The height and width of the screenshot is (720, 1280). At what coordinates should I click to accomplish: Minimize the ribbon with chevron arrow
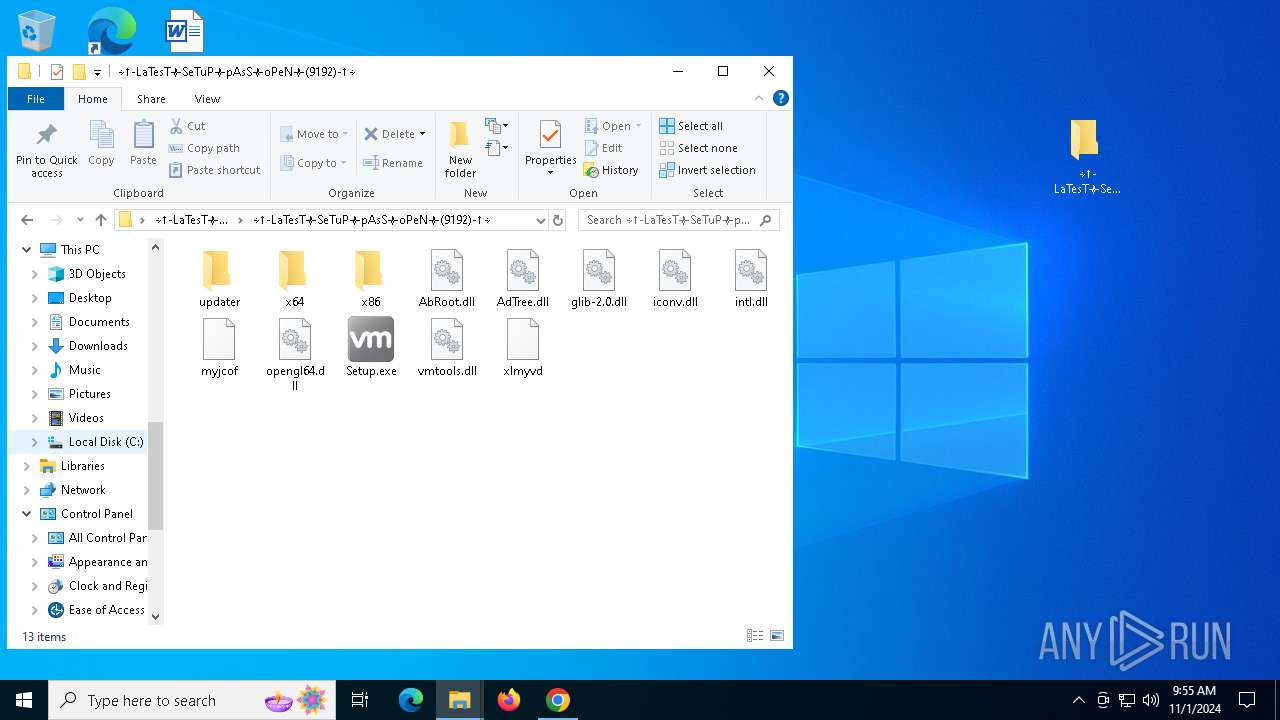point(759,98)
